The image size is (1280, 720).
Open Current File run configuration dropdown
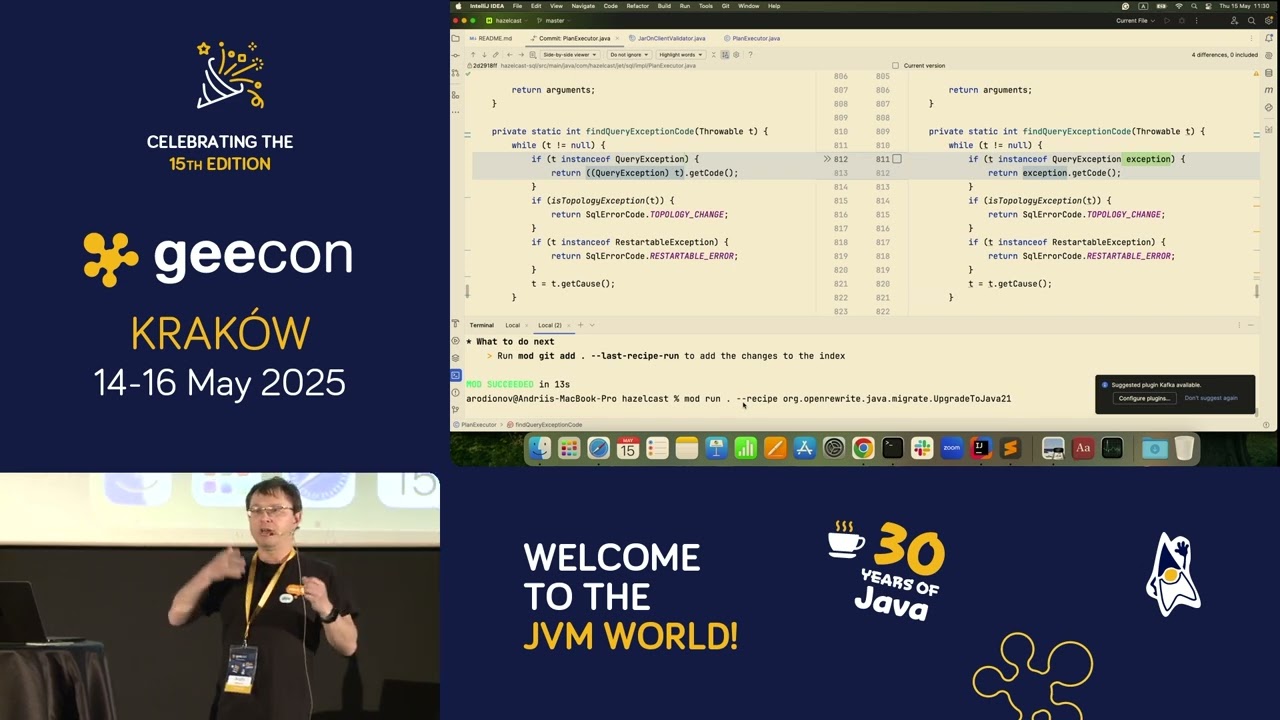[x=1134, y=20]
